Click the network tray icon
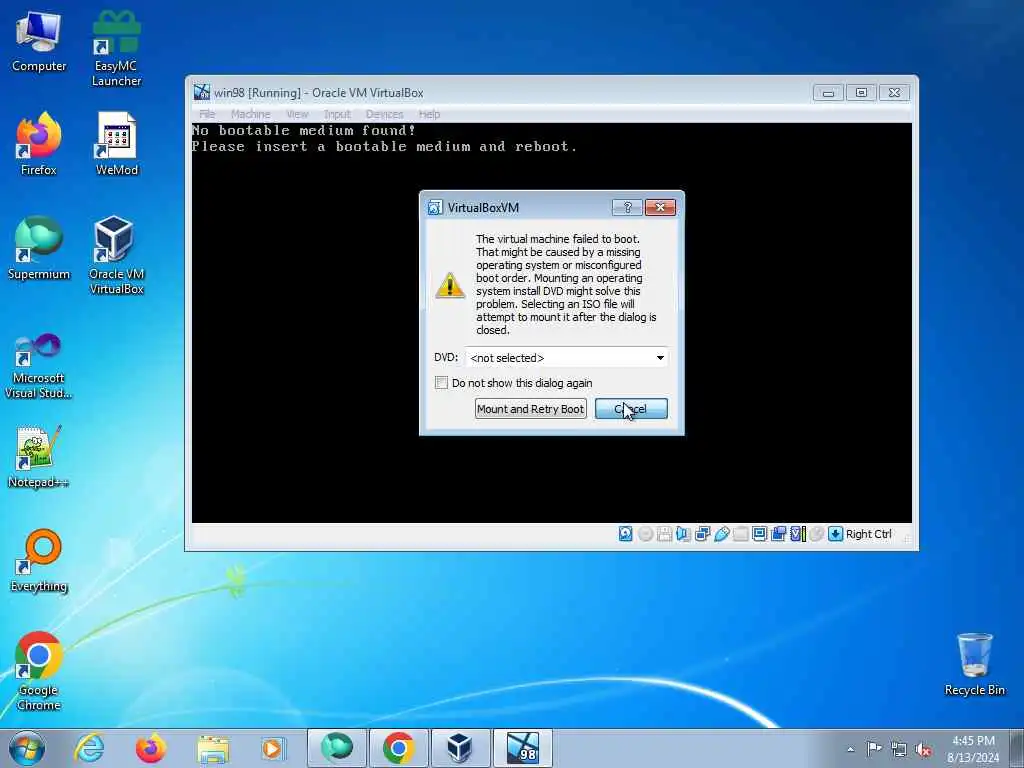The width and height of the screenshot is (1024, 768). coord(899,749)
